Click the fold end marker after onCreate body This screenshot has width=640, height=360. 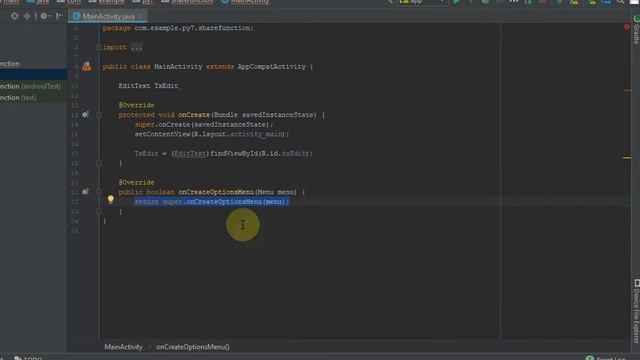[99, 163]
